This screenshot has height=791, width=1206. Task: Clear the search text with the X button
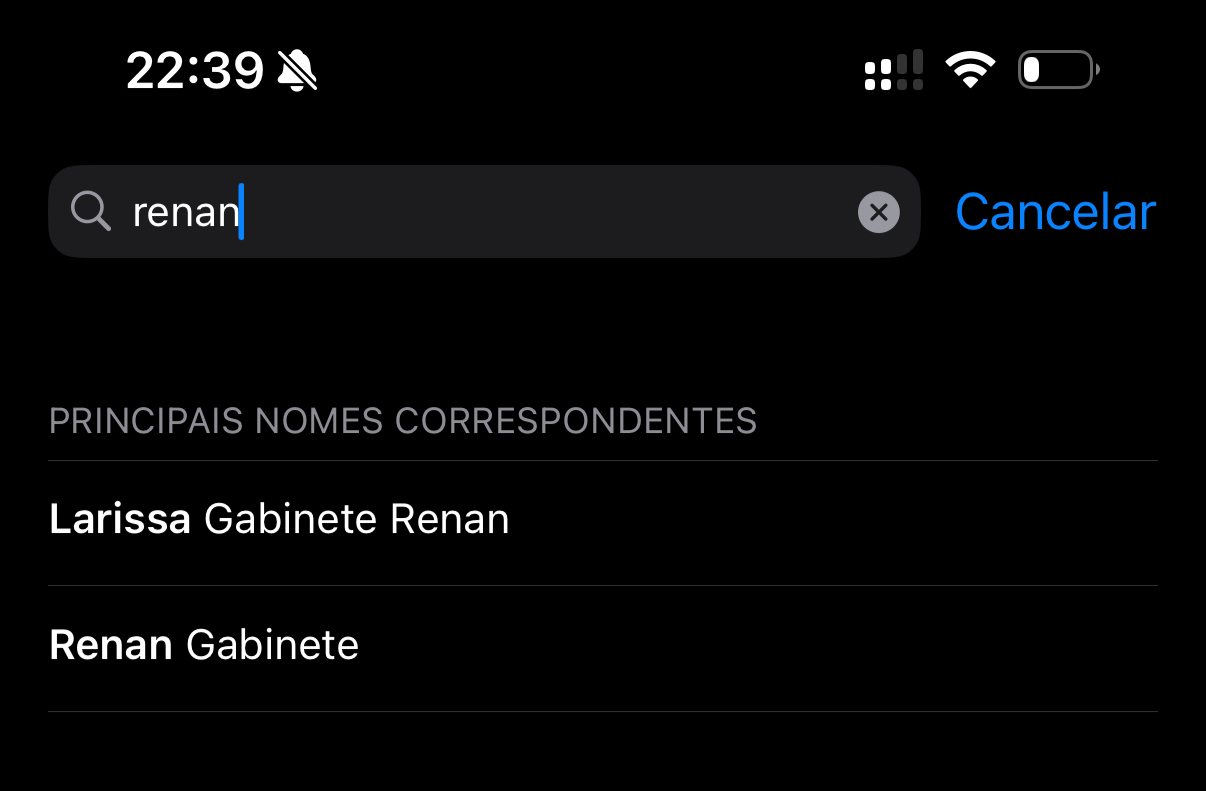click(x=878, y=212)
